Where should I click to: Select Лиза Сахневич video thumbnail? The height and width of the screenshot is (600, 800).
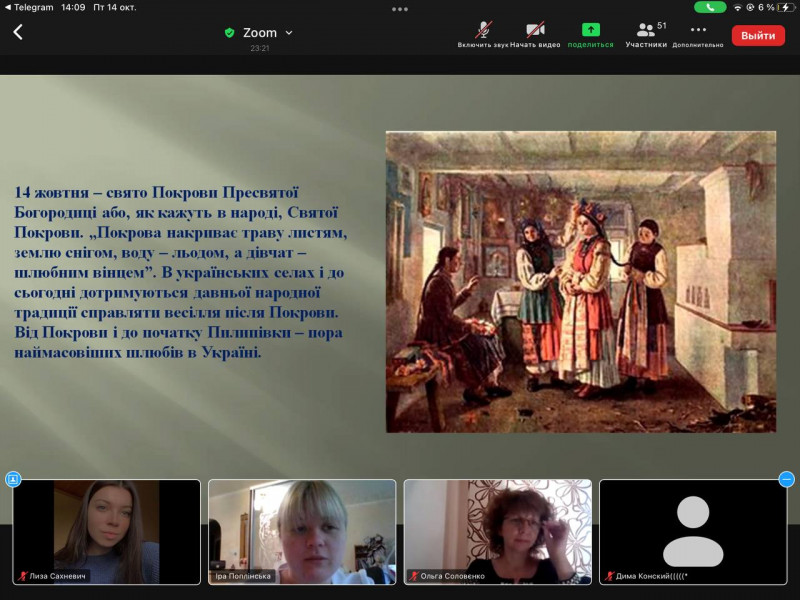[x=107, y=532]
